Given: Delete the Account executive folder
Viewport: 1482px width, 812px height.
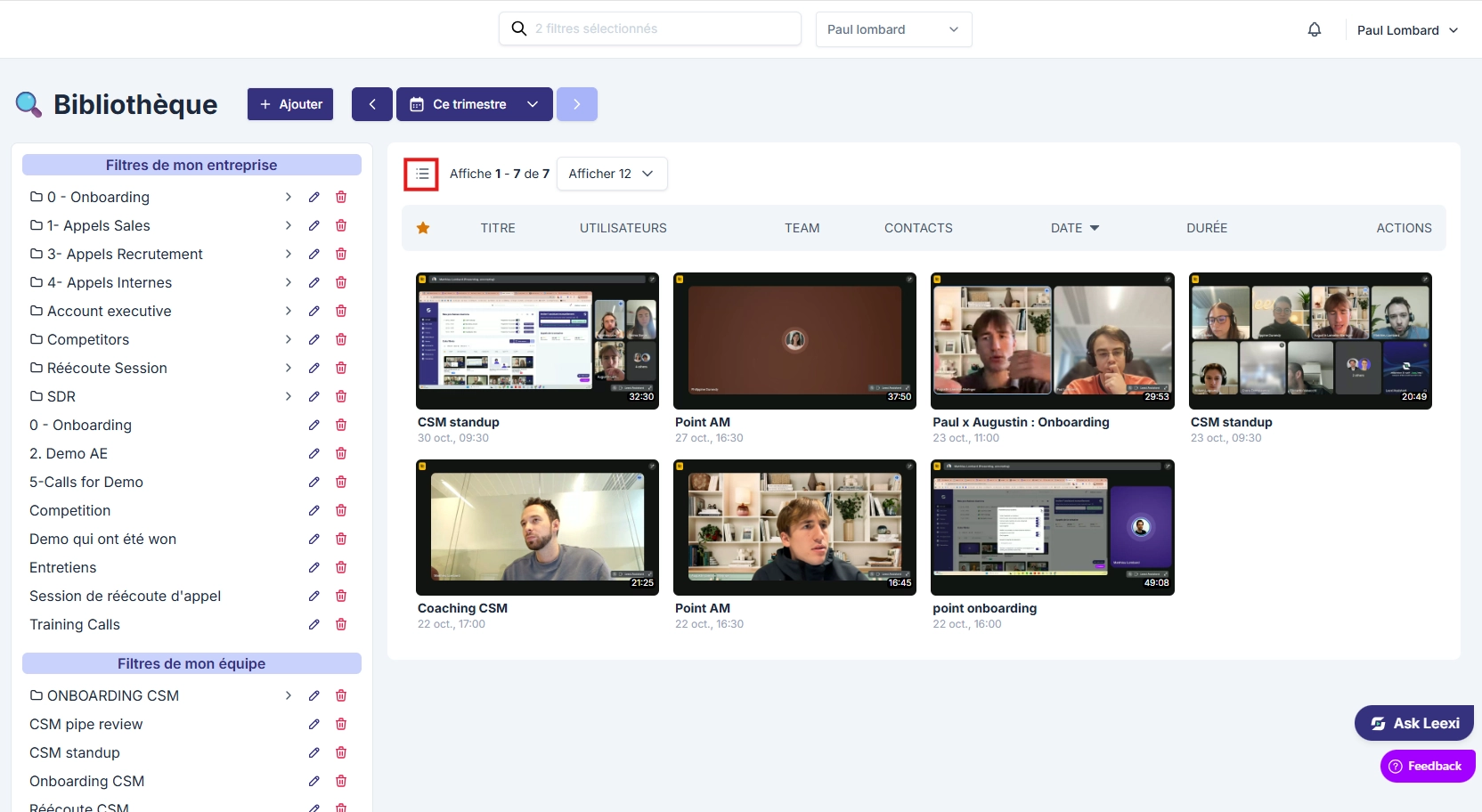Looking at the screenshot, I should coord(341,311).
